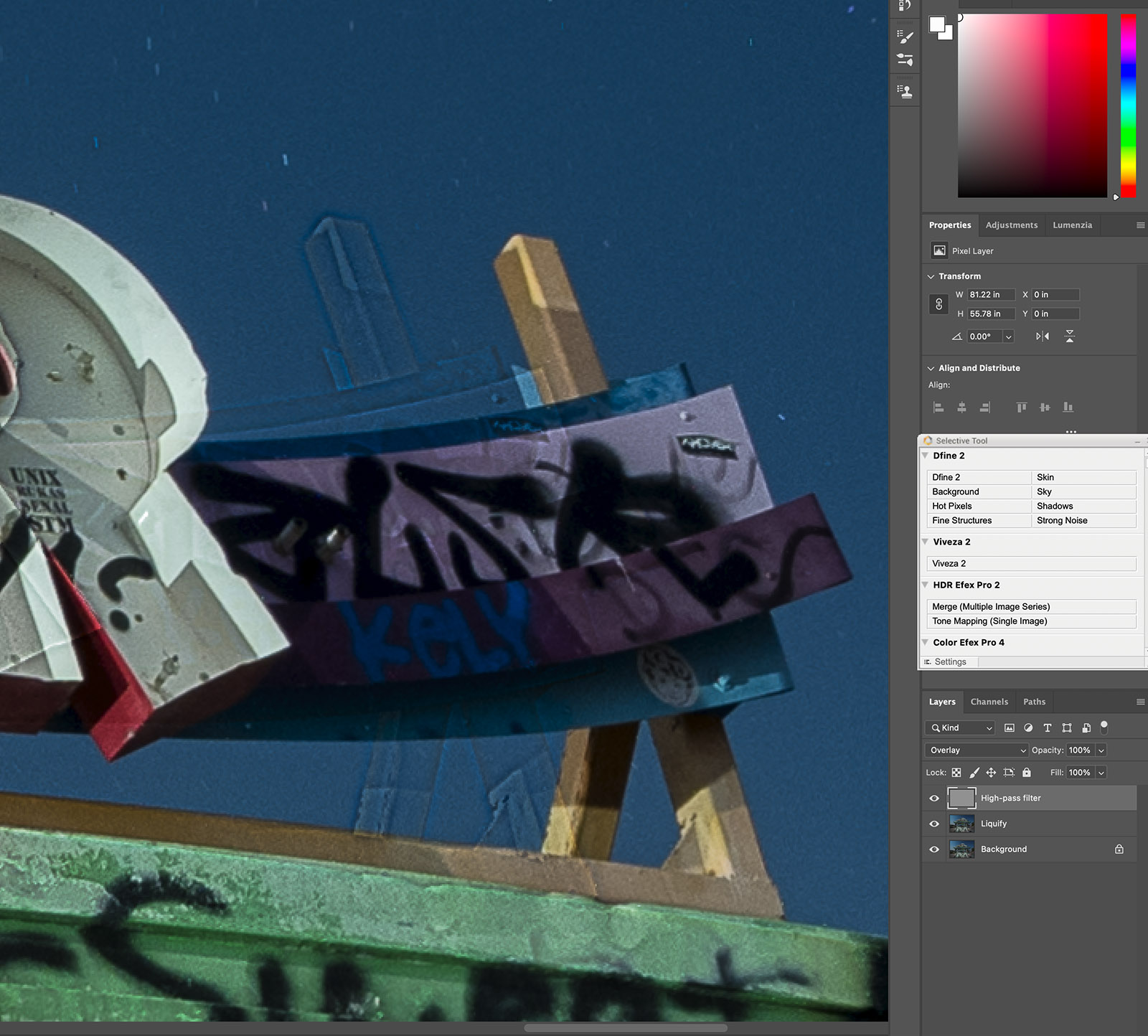Open the Clone Source panel icon
This screenshot has height=1036, width=1148.
905,92
